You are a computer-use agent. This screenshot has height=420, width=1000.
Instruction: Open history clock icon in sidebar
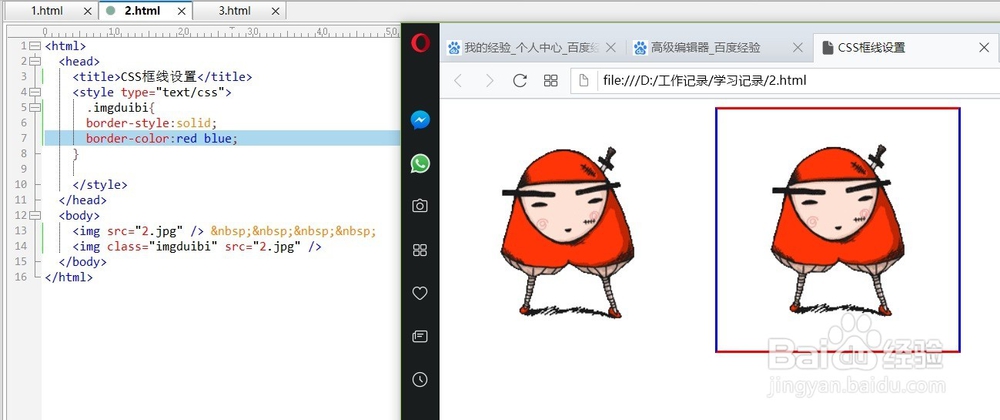click(420, 379)
